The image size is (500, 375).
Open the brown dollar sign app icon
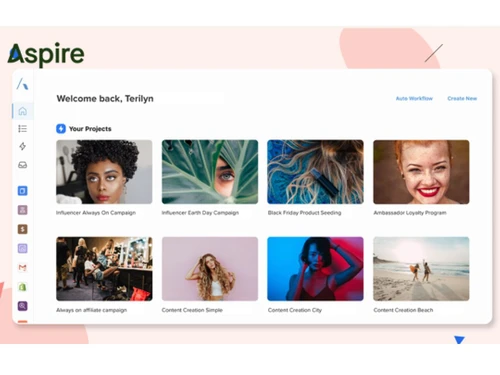pos(23,229)
